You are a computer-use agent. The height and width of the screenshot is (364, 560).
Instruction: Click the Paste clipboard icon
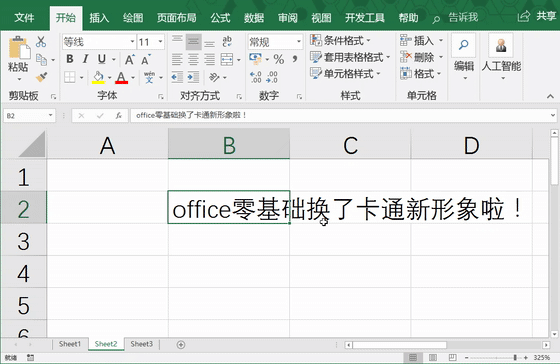coord(19,48)
